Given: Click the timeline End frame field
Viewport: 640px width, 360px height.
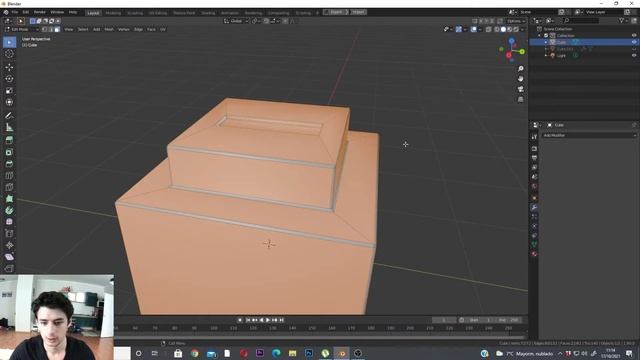Looking at the screenshot, I should [x=510, y=320].
